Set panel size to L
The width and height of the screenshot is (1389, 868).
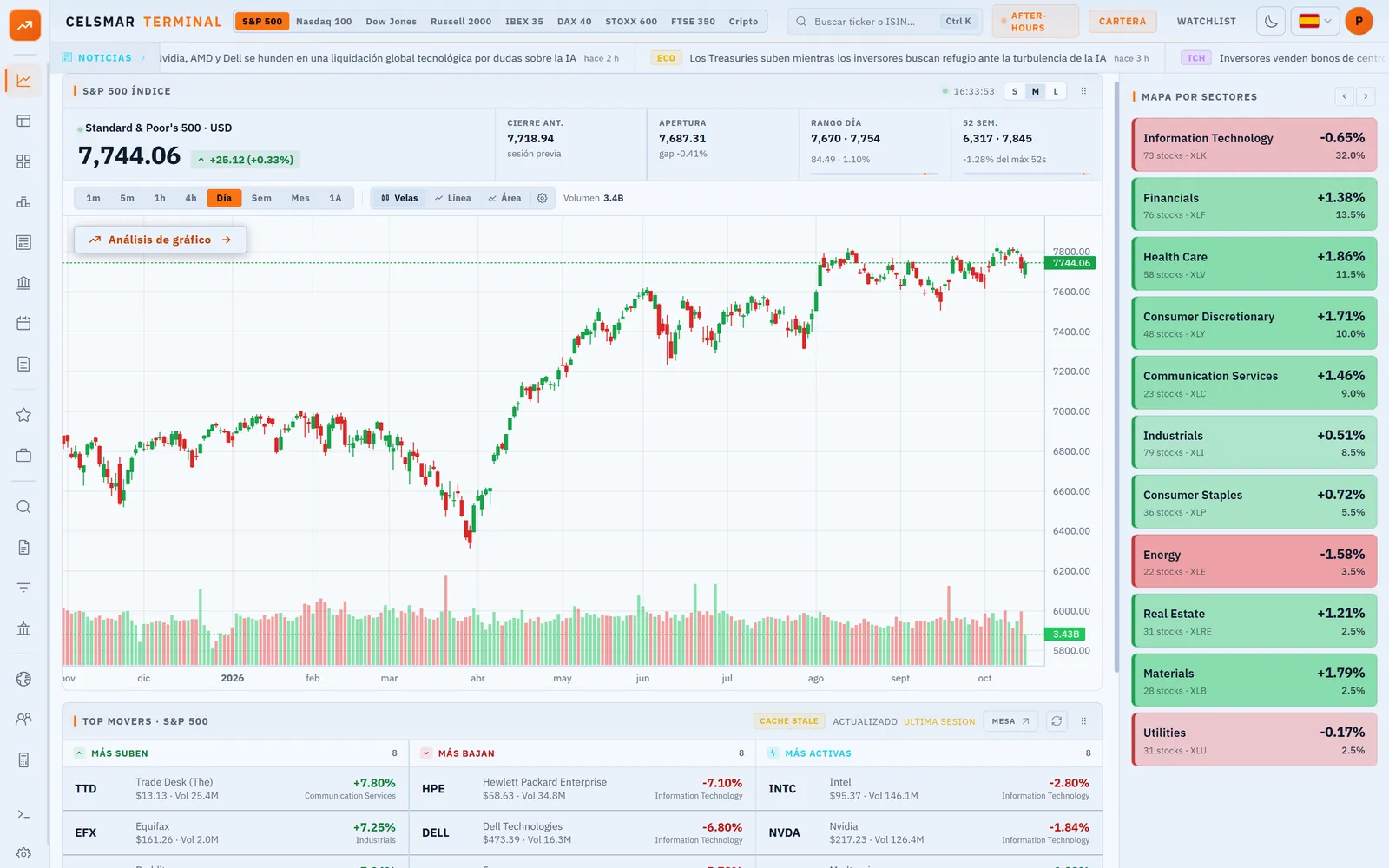1056,91
